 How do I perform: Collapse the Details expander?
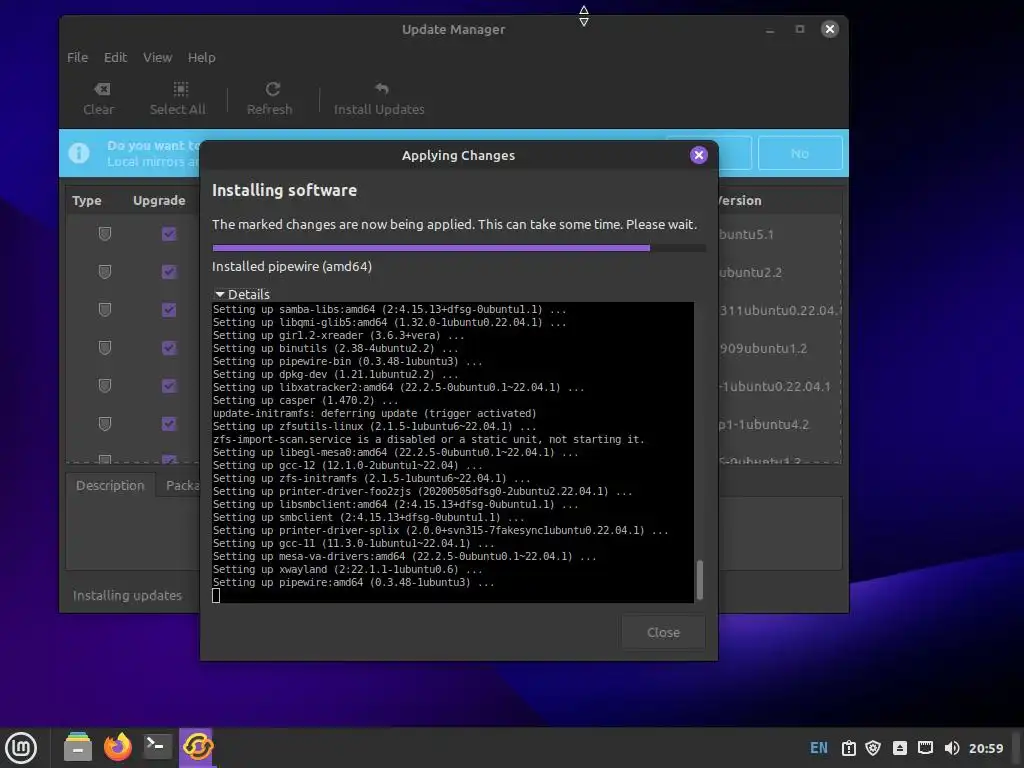(x=242, y=295)
